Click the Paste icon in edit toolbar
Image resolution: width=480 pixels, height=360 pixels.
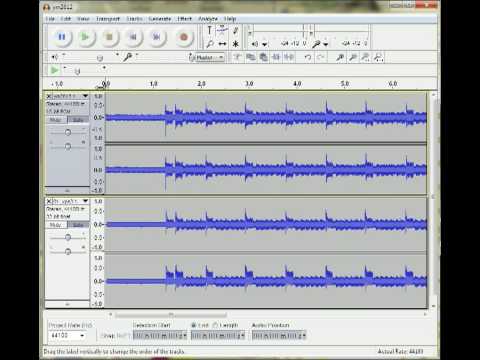point(263,57)
